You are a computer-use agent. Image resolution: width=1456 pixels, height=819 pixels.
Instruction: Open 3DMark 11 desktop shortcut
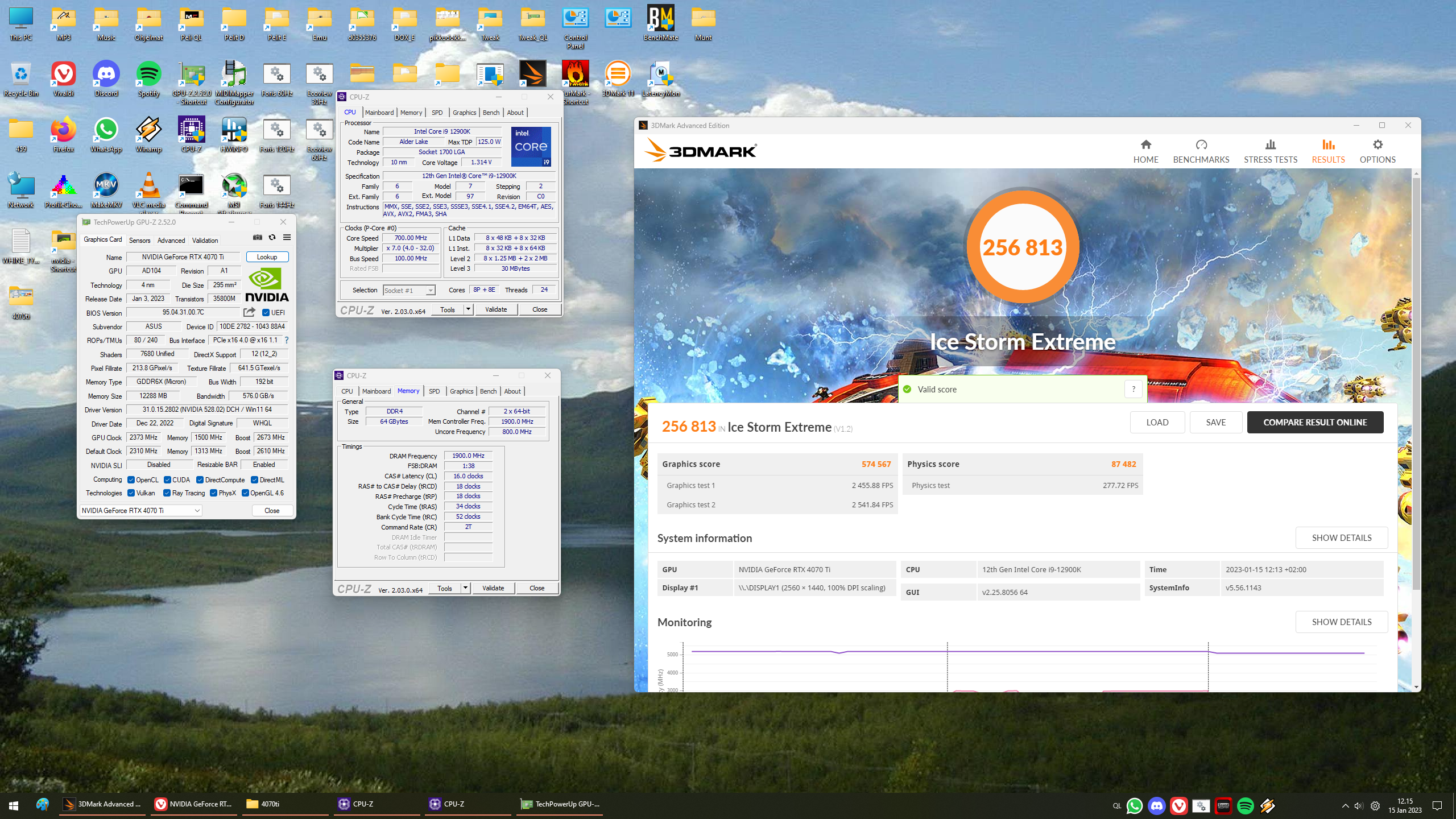618,80
